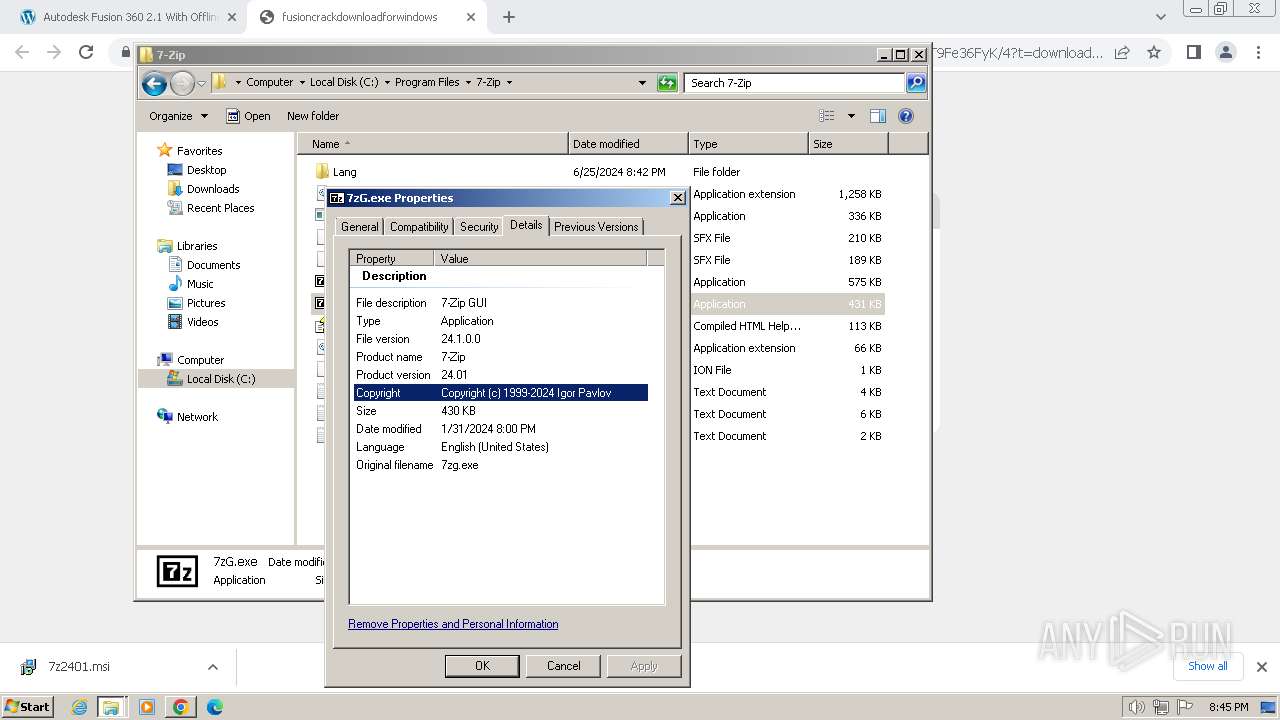1280x720 pixels.
Task: Switch to Security tab
Action: pos(479,227)
